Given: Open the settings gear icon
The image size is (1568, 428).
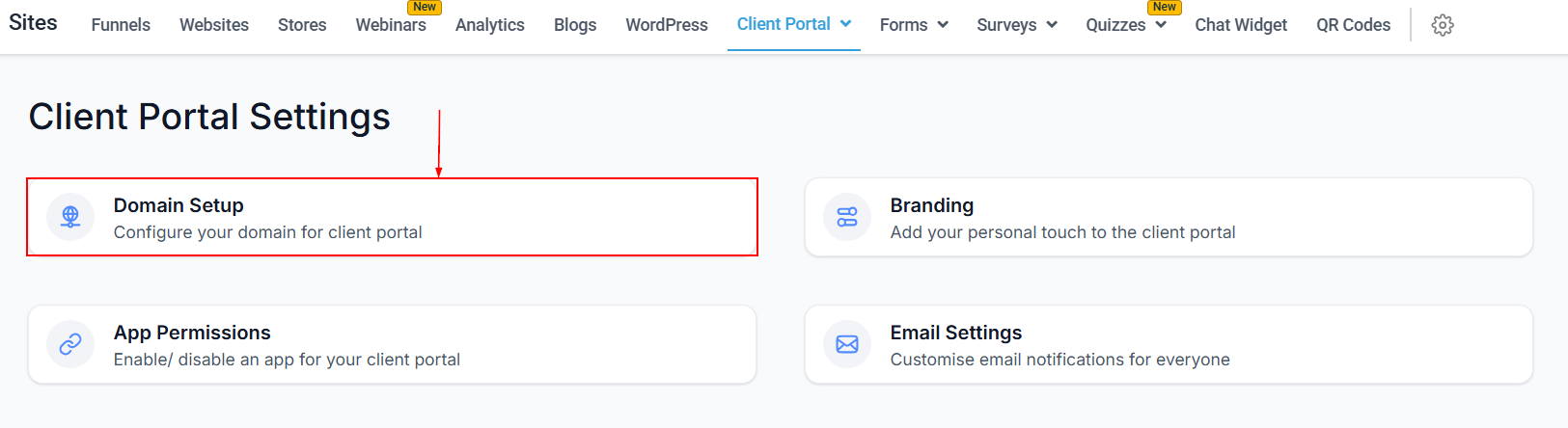Looking at the screenshot, I should (1443, 25).
